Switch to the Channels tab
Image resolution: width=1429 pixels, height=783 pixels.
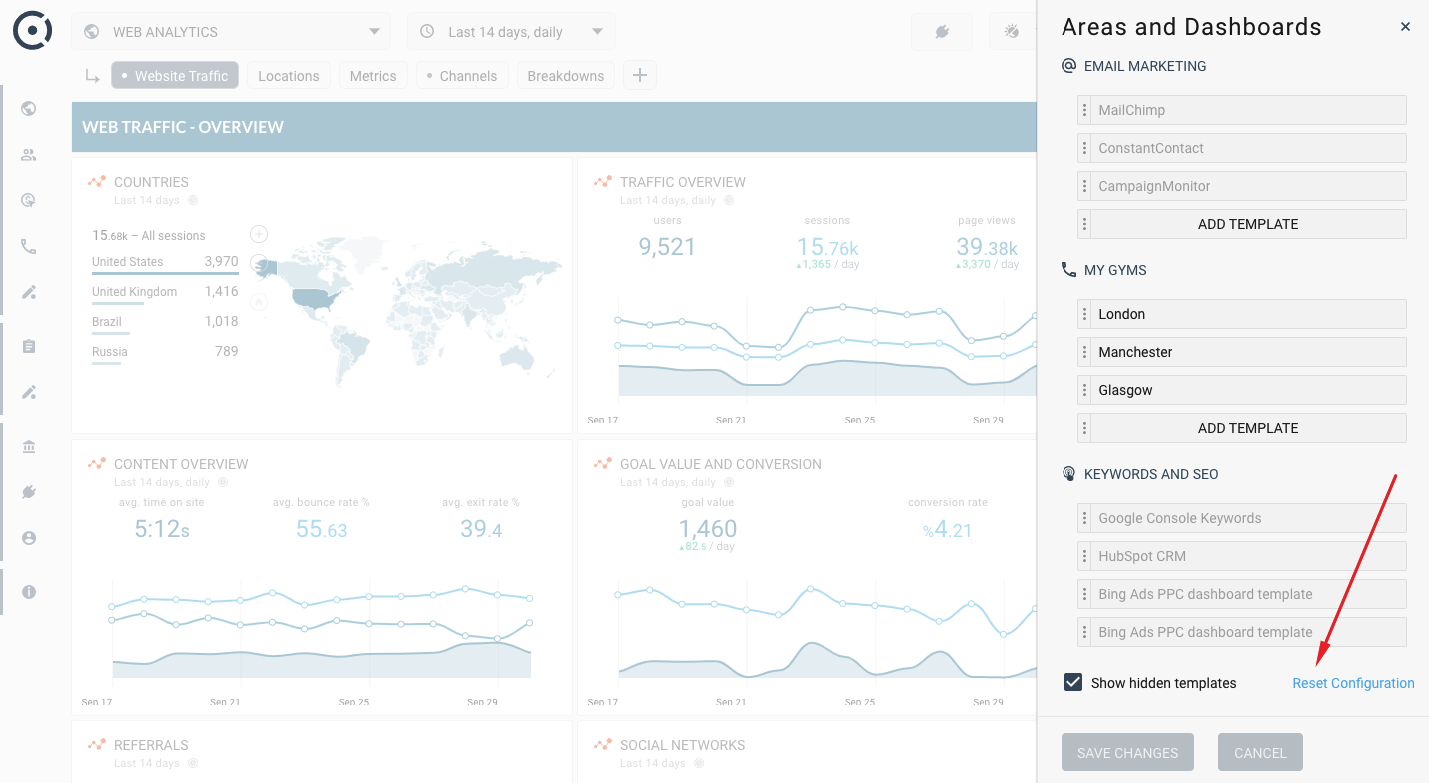(x=462, y=76)
